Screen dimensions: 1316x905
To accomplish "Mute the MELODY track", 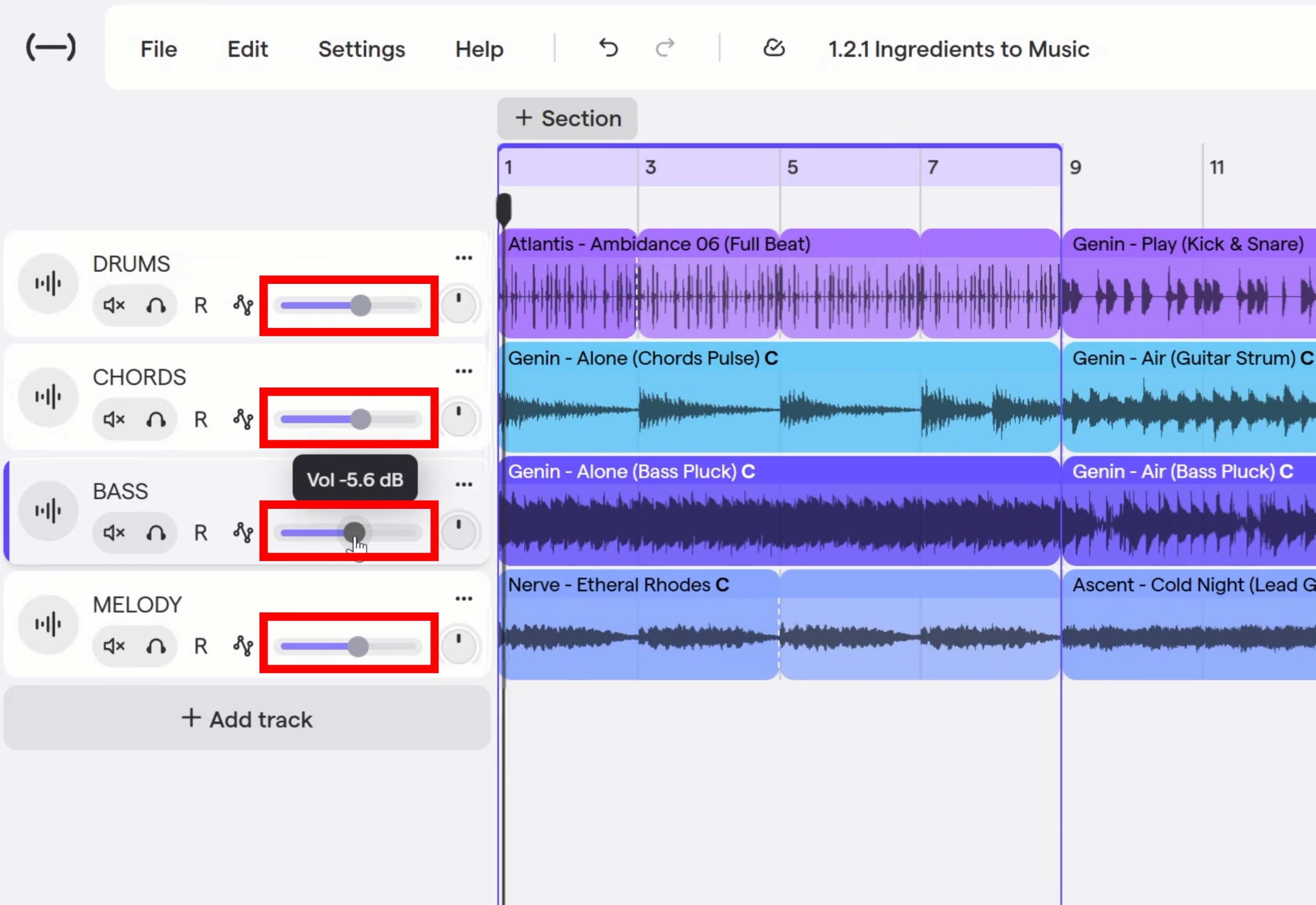I will (114, 646).
